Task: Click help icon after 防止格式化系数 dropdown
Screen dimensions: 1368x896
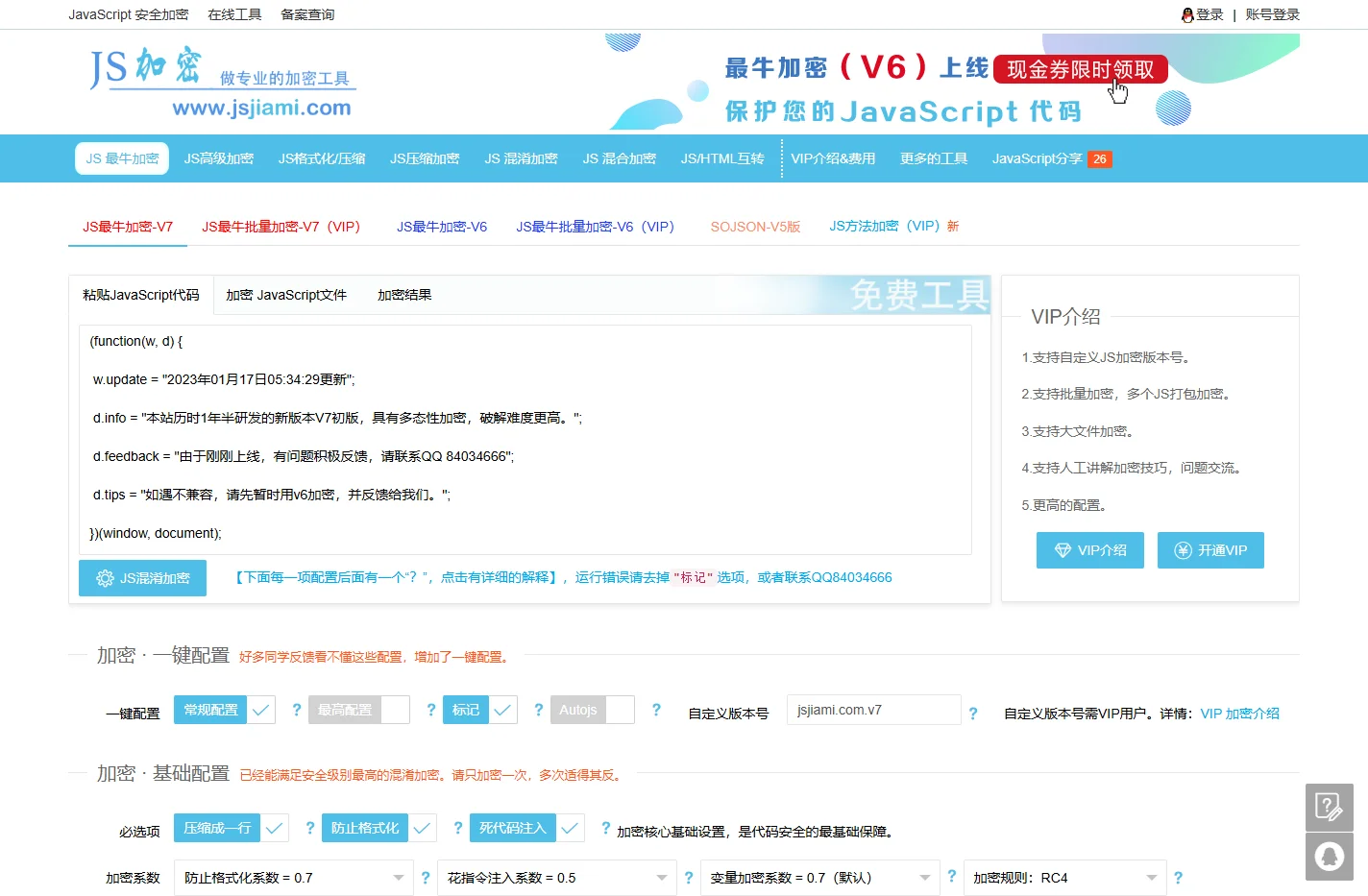Action: tap(426, 878)
